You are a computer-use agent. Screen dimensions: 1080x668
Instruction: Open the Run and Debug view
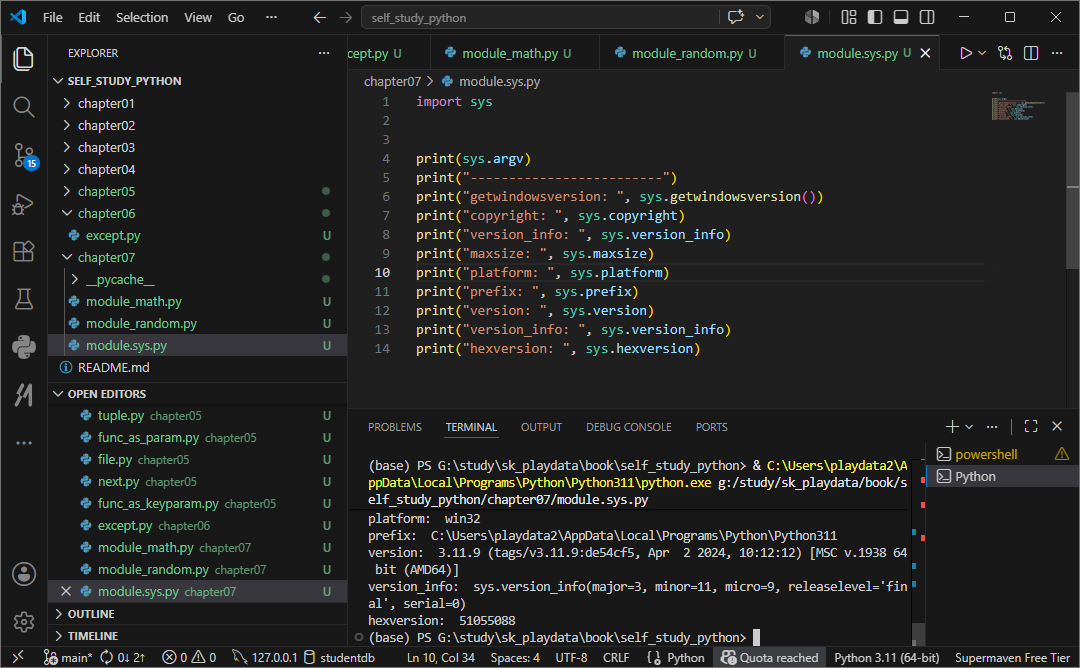click(x=23, y=205)
